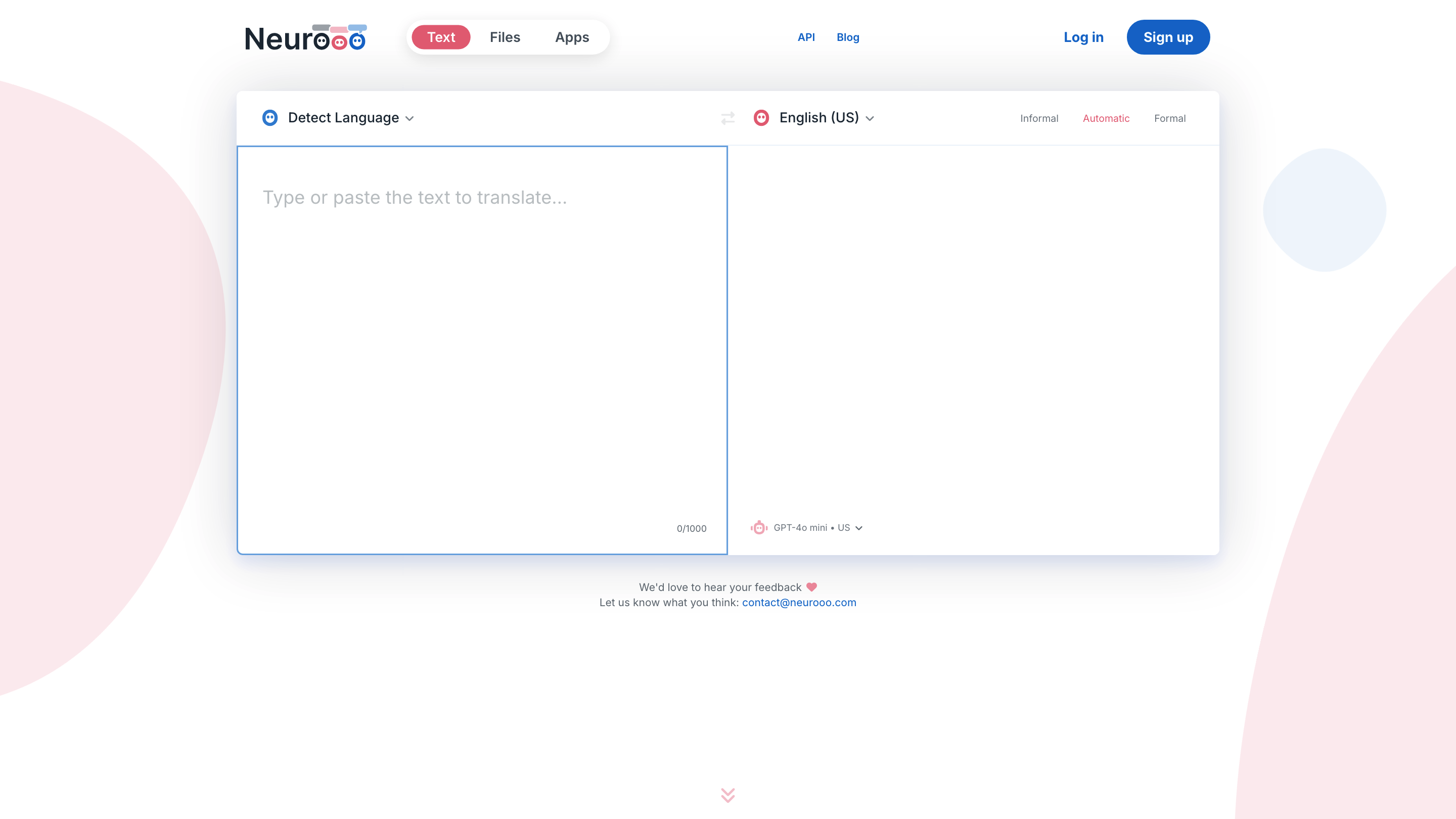
Task: Click the Sign up button
Action: [x=1168, y=37]
